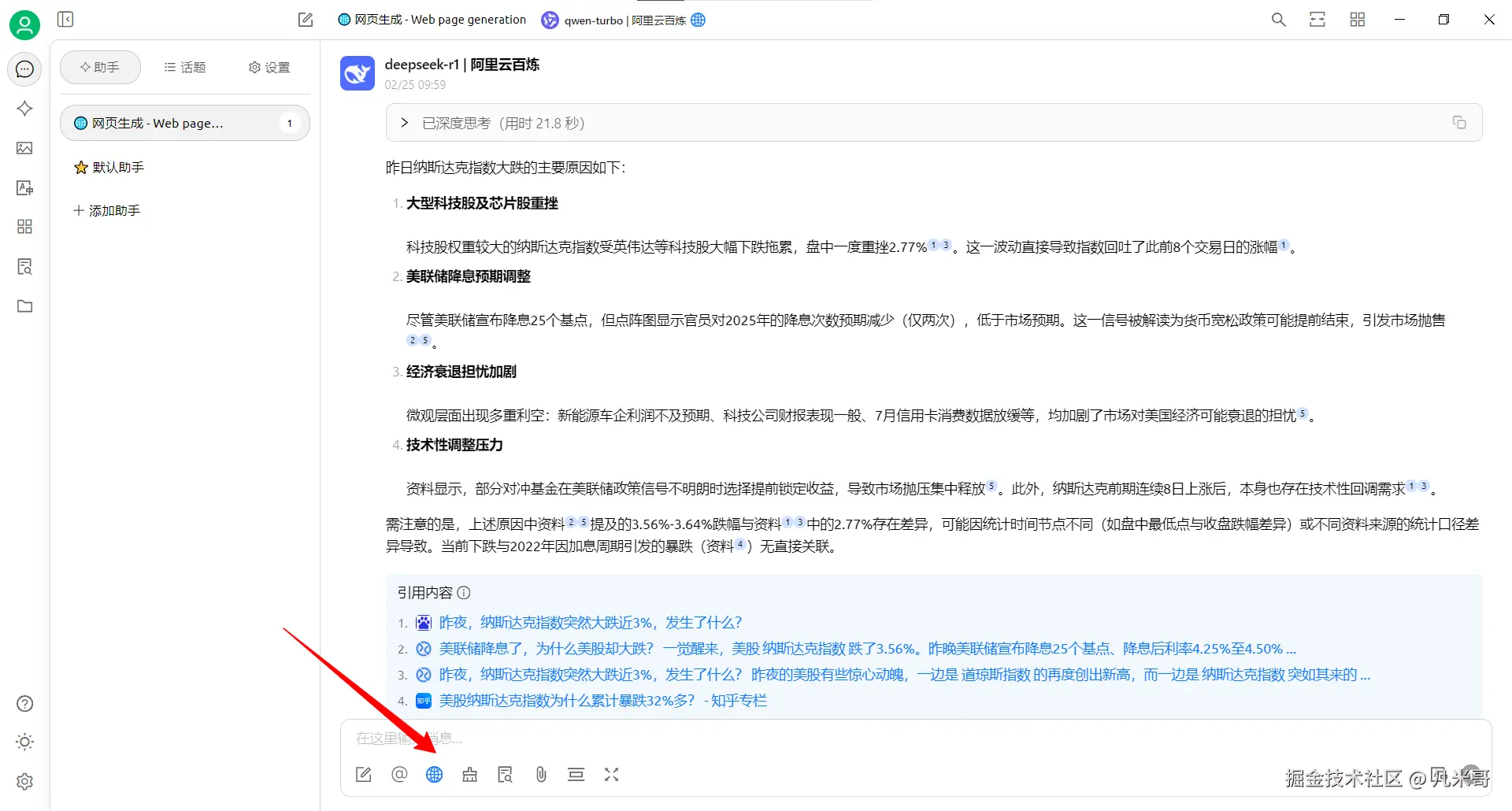The height and width of the screenshot is (811, 1512).
Task: Open knowledge base search in sidebar
Action: click(x=24, y=266)
